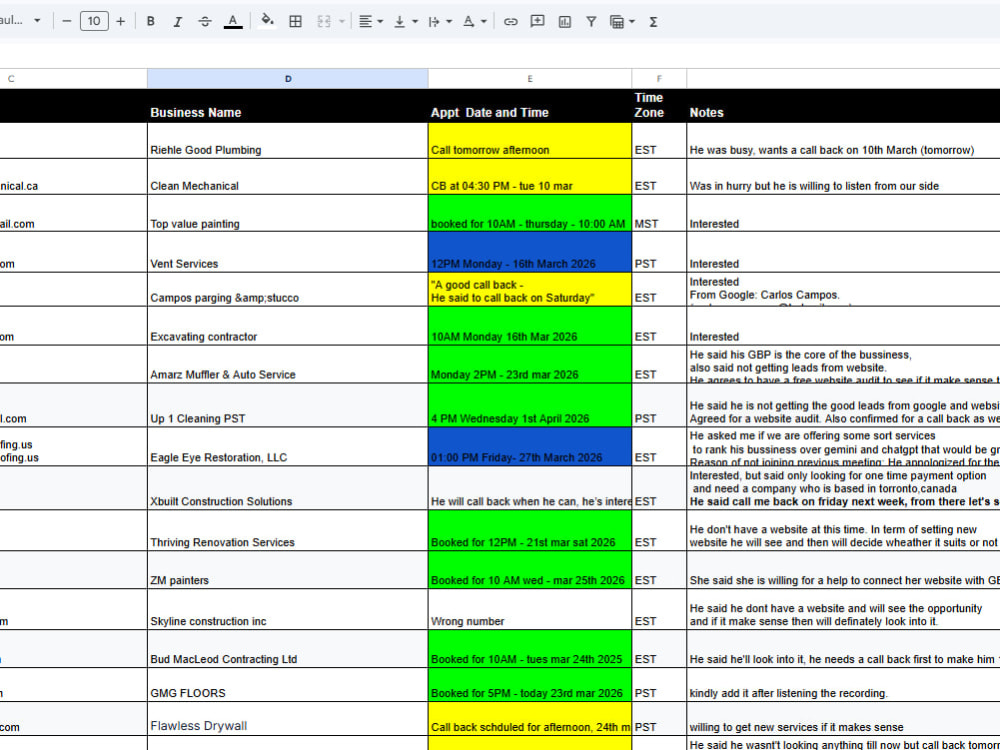Select the Bud MacLeod Contracting Ltd cell
The width and height of the screenshot is (1000, 750).
pos(288,649)
